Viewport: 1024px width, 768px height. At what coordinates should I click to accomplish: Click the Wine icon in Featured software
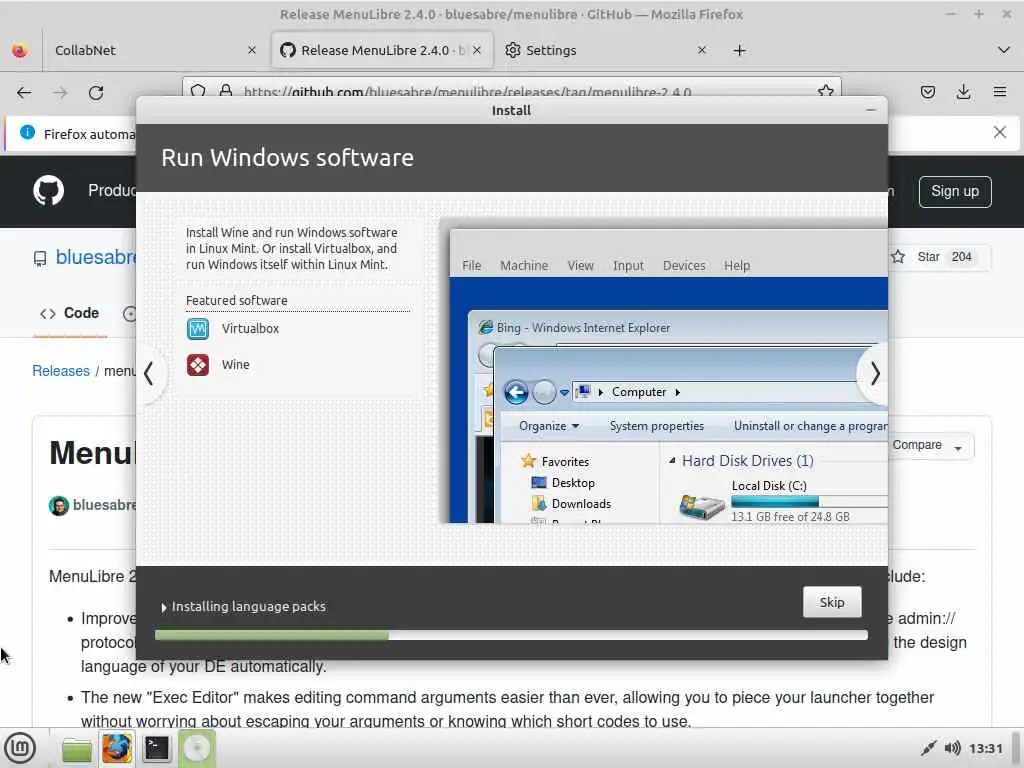198,365
